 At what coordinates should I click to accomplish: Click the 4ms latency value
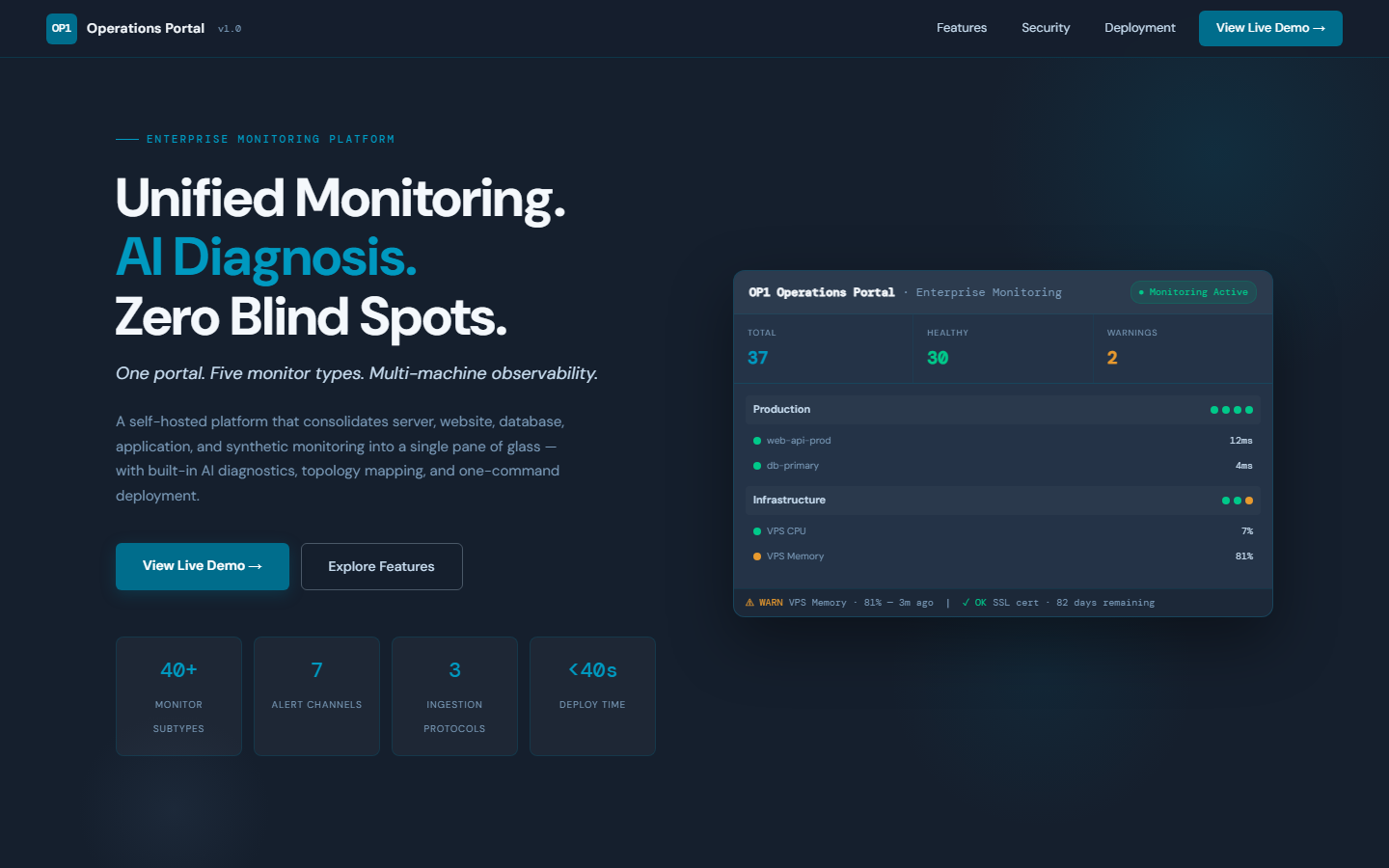(1244, 466)
